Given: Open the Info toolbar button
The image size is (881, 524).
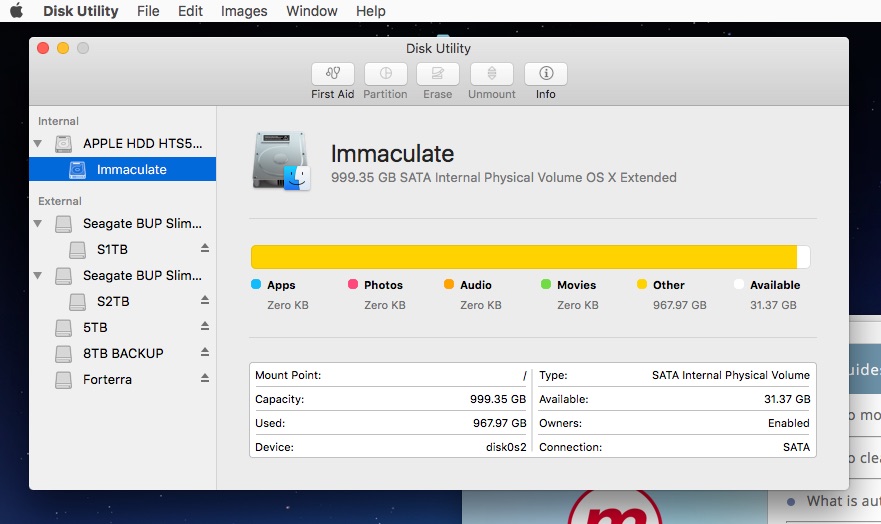Looking at the screenshot, I should click(546, 74).
